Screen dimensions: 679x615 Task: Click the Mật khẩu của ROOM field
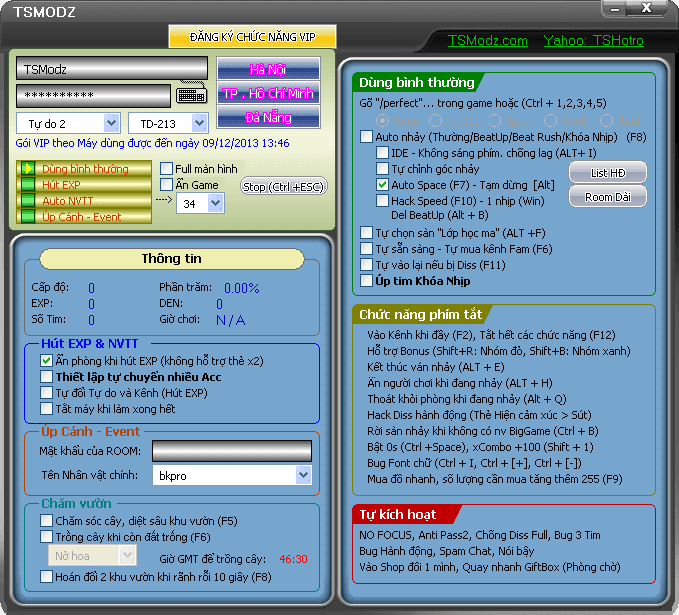tap(231, 452)
